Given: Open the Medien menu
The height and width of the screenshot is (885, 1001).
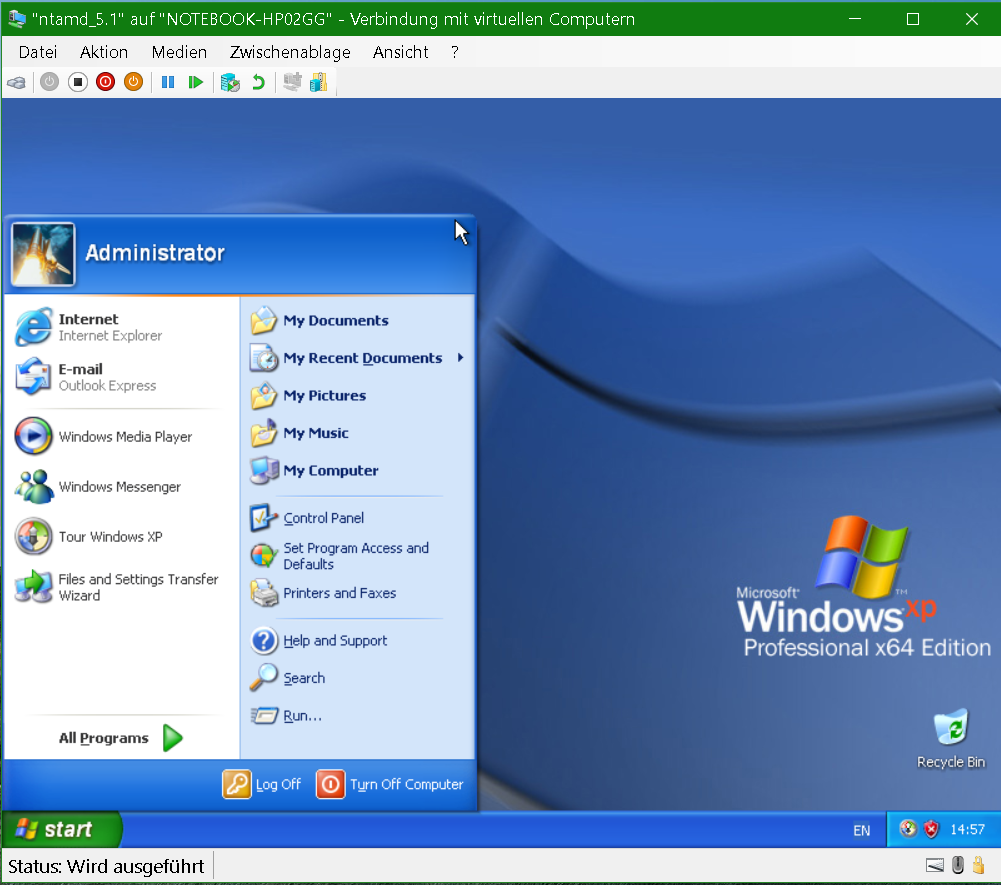Looking at the screenshot, I should point(179,52).
